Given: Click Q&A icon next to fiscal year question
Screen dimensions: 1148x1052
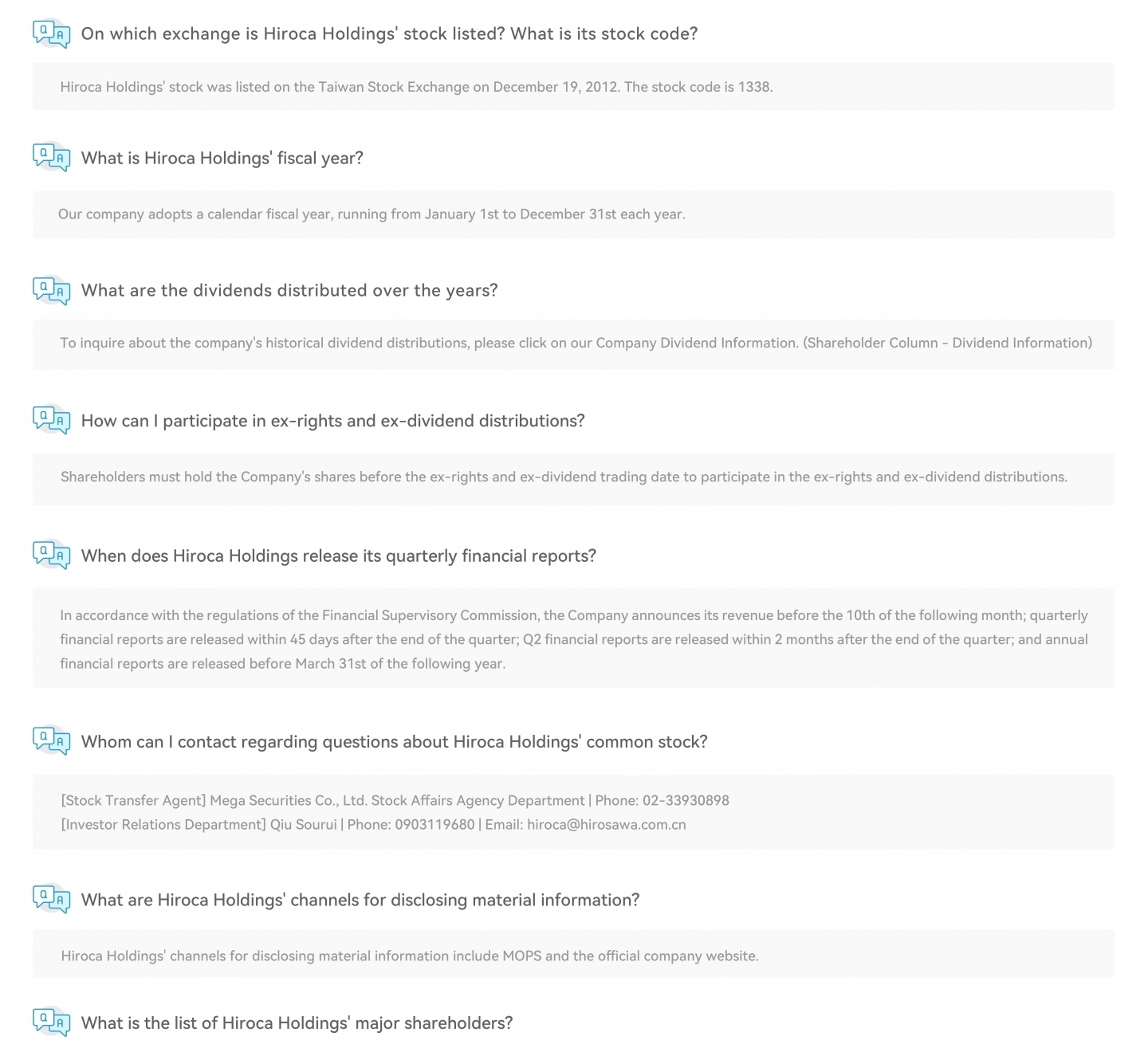Looking at the screenshot, I should click(51, 158).
